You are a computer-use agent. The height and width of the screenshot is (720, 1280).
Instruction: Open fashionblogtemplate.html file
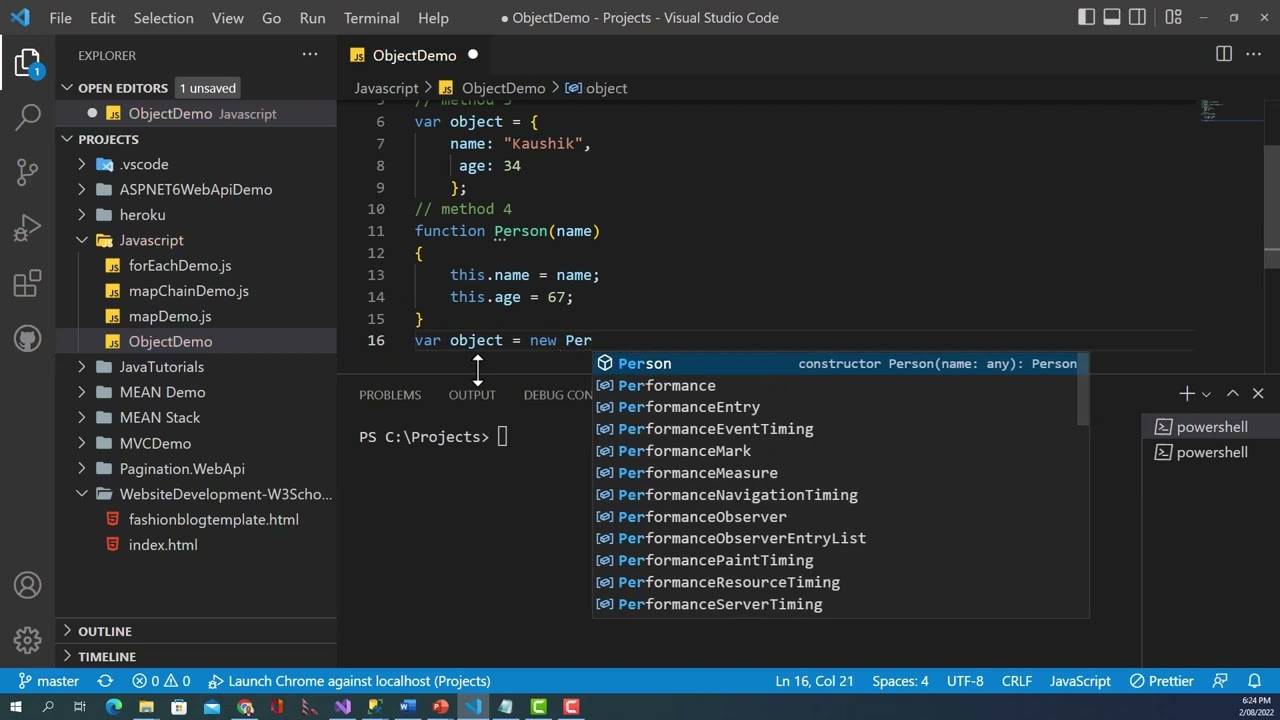(213, 519)
